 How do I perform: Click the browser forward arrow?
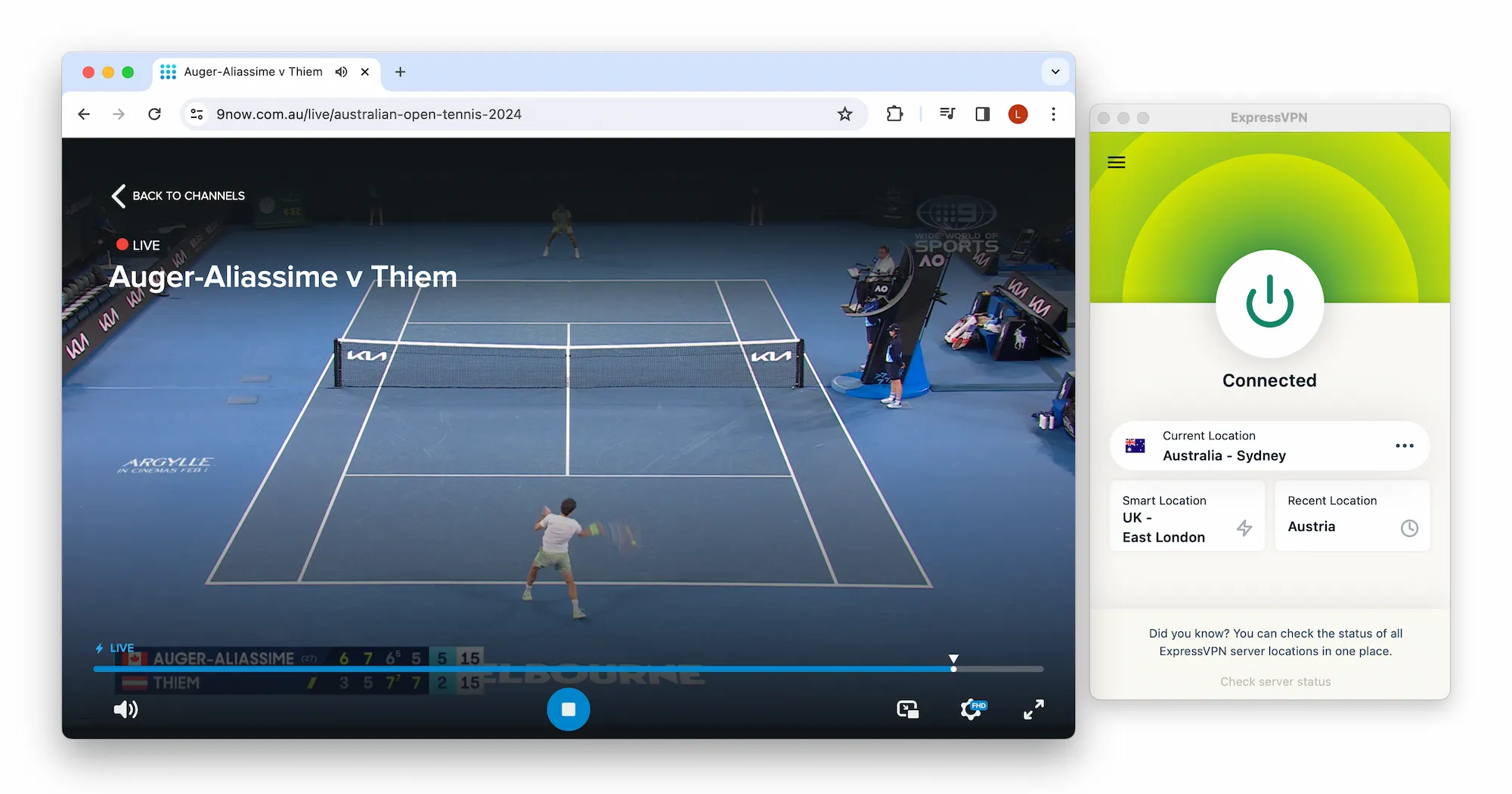coord(119,114)
